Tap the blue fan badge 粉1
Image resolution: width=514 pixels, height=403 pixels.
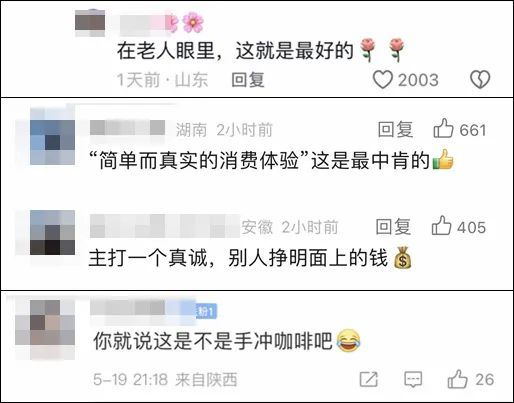pos(207,311)
